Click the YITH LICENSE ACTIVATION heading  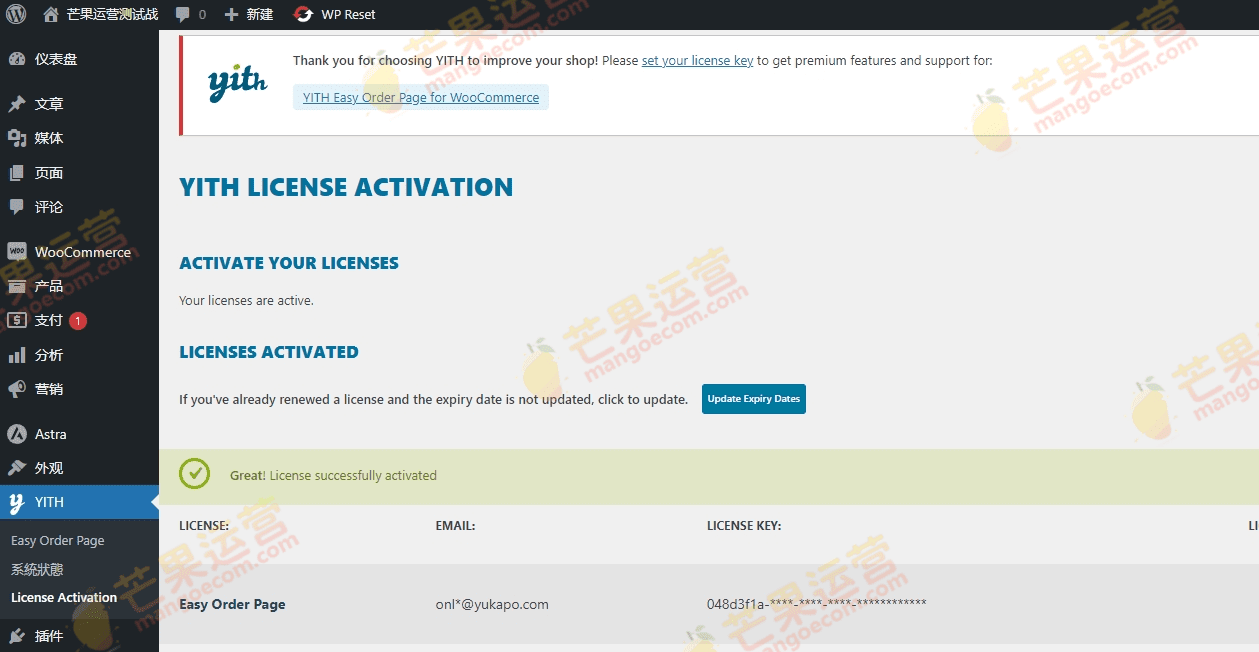click(x=346, y=187)
